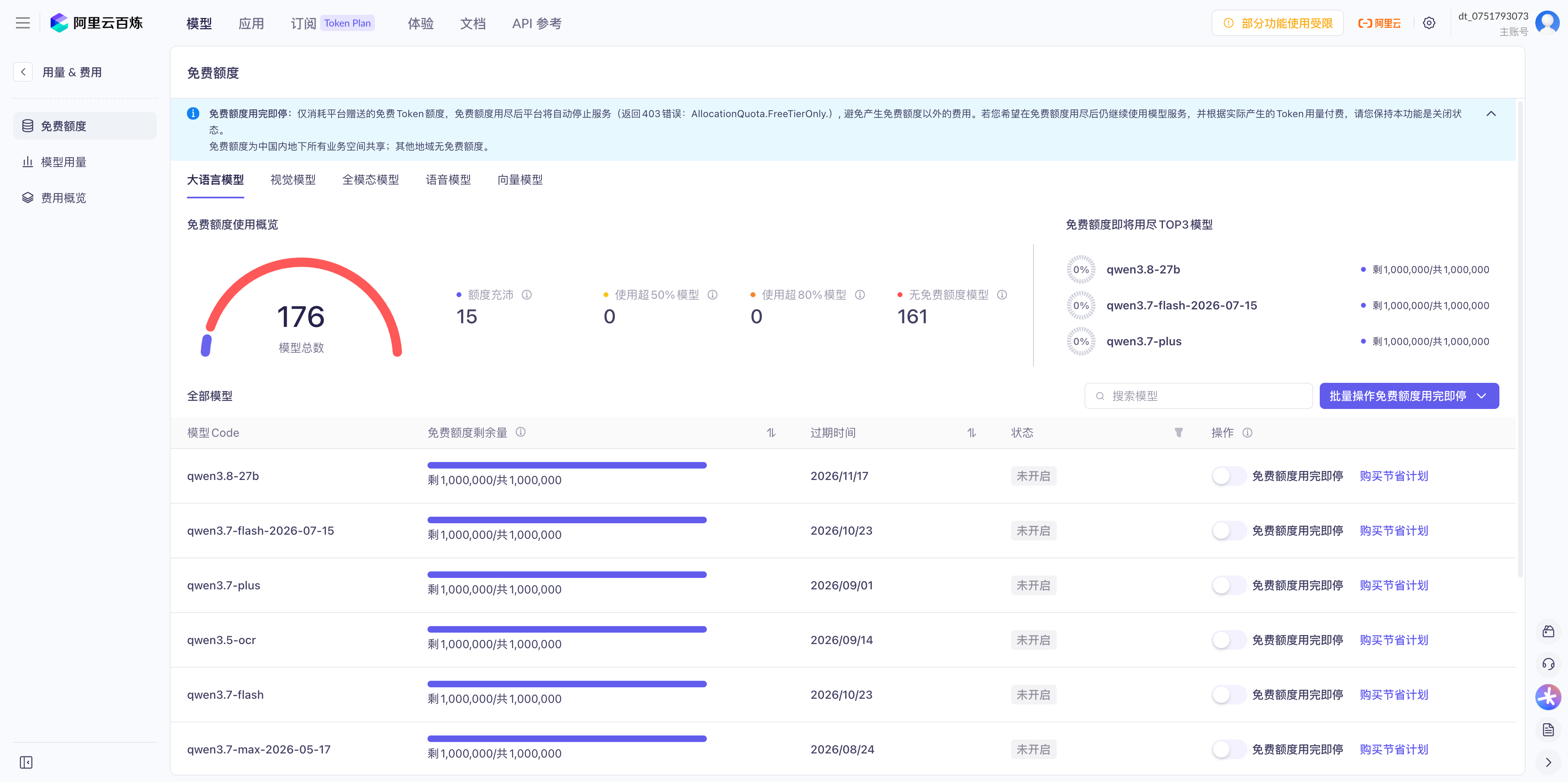Image resolution: width=1568 pixels, height=782 pixels.
Task: Click the 0% ring for qwen3.7-flash-2026-07-15
Action: pos(1081,306)
